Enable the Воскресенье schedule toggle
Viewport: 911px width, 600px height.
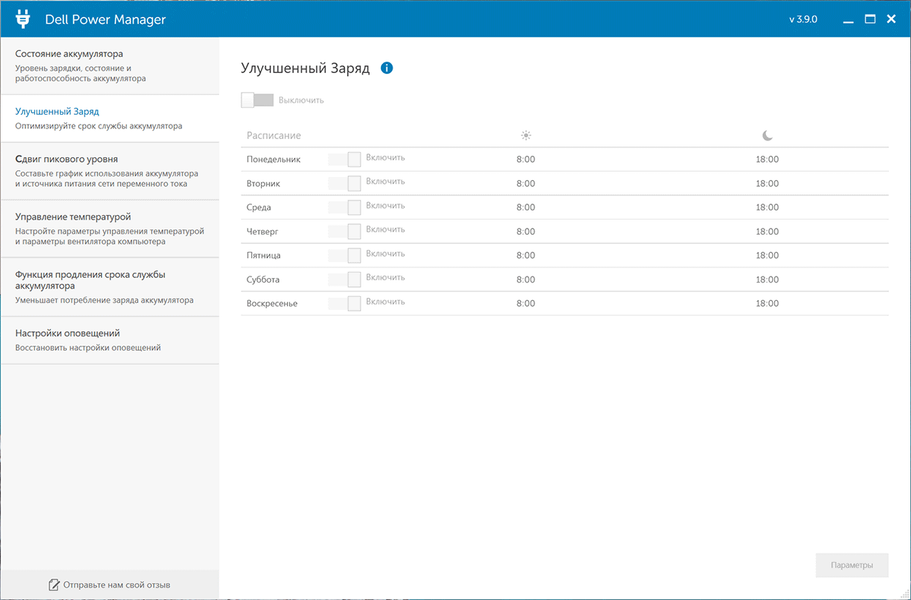345,303
